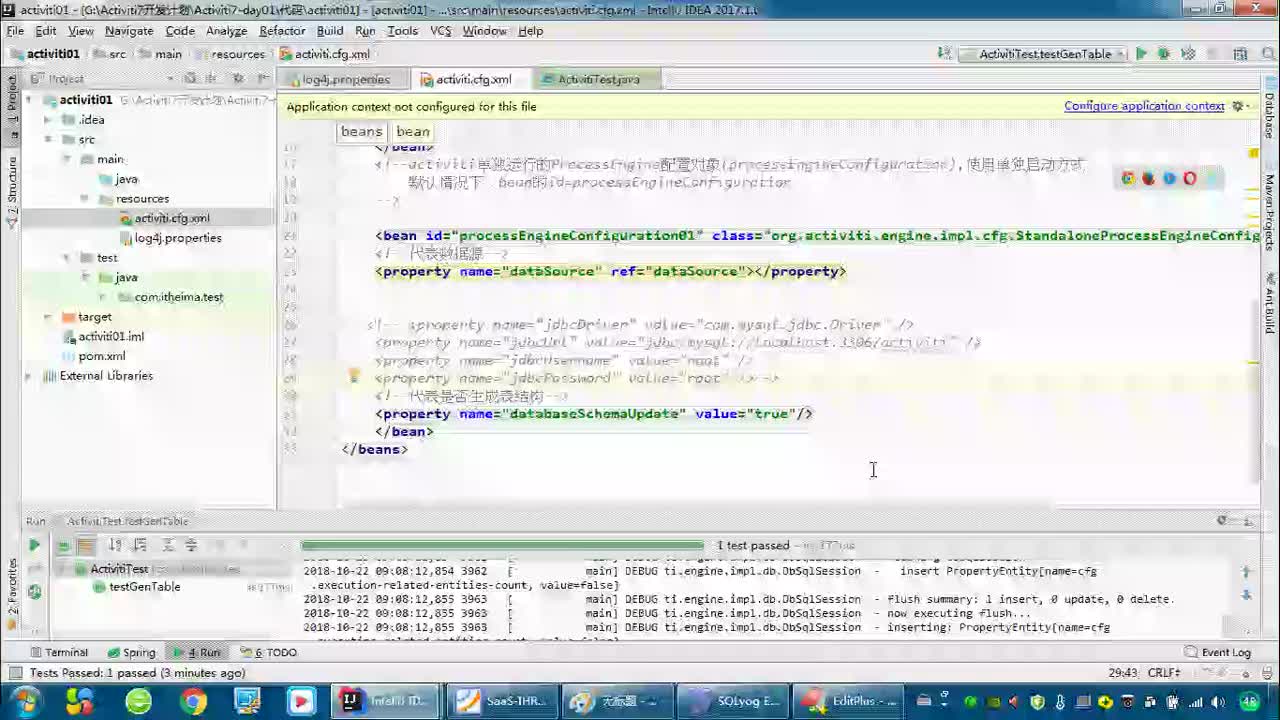Open the Refactor menu
Screen dimensions: 1280x720
coord(282,31)
